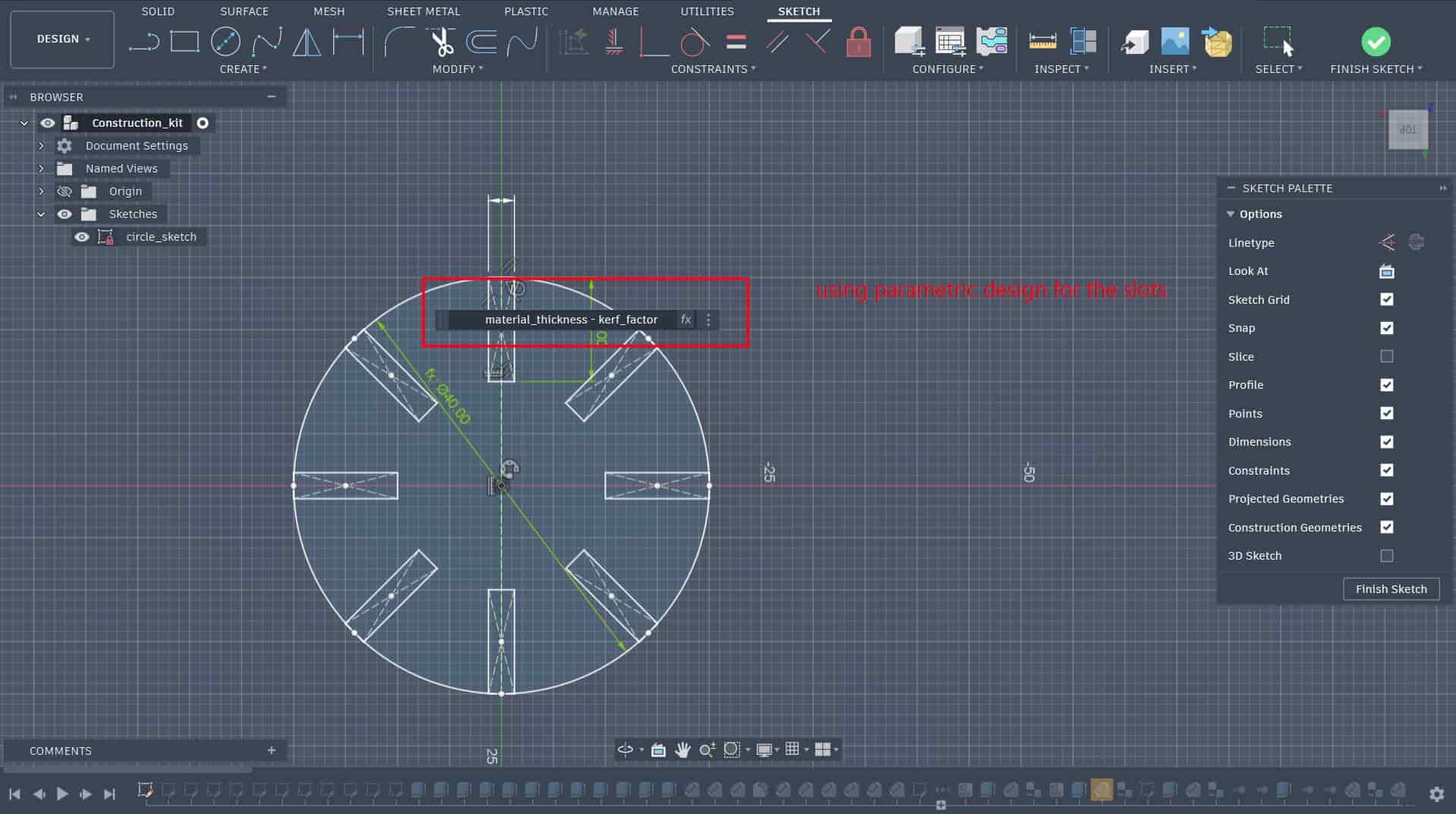Select the circle_sketch tree item
1456x814 pixels.
click(x=161, y=237)
